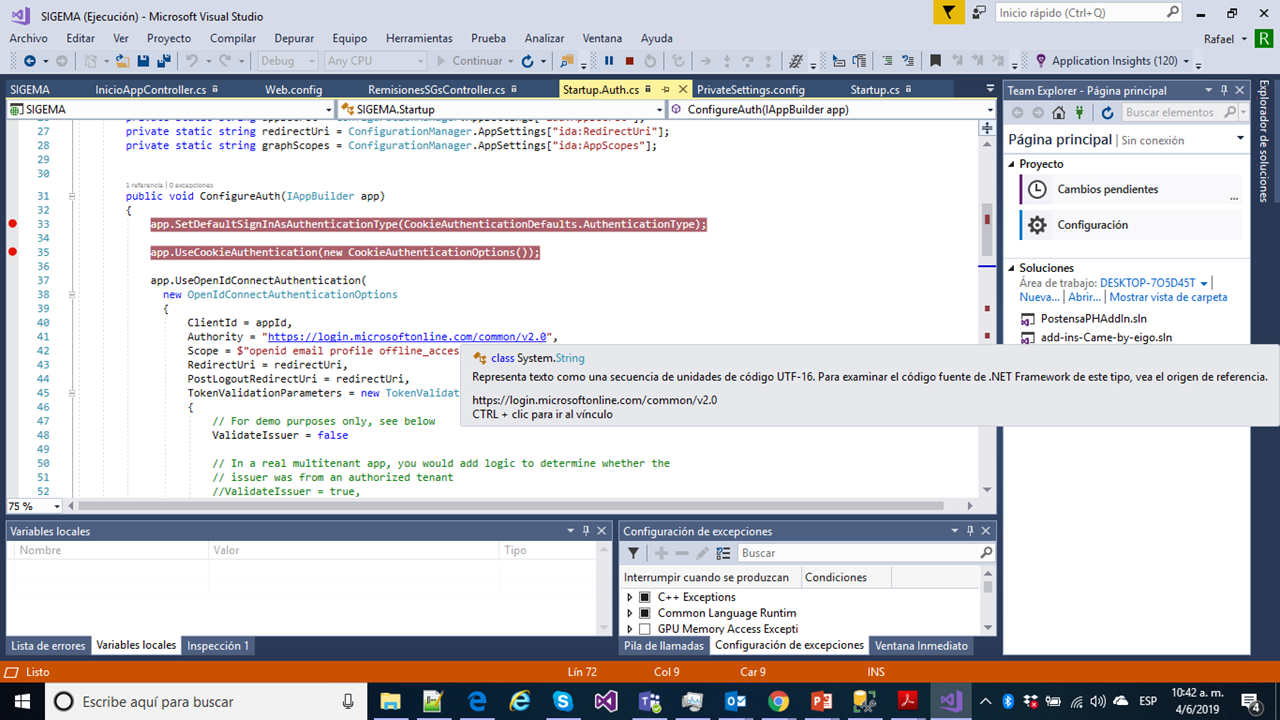Click the filter icon in Configuración de excepciones
The image size is (1280, 720).
(633, 552)
